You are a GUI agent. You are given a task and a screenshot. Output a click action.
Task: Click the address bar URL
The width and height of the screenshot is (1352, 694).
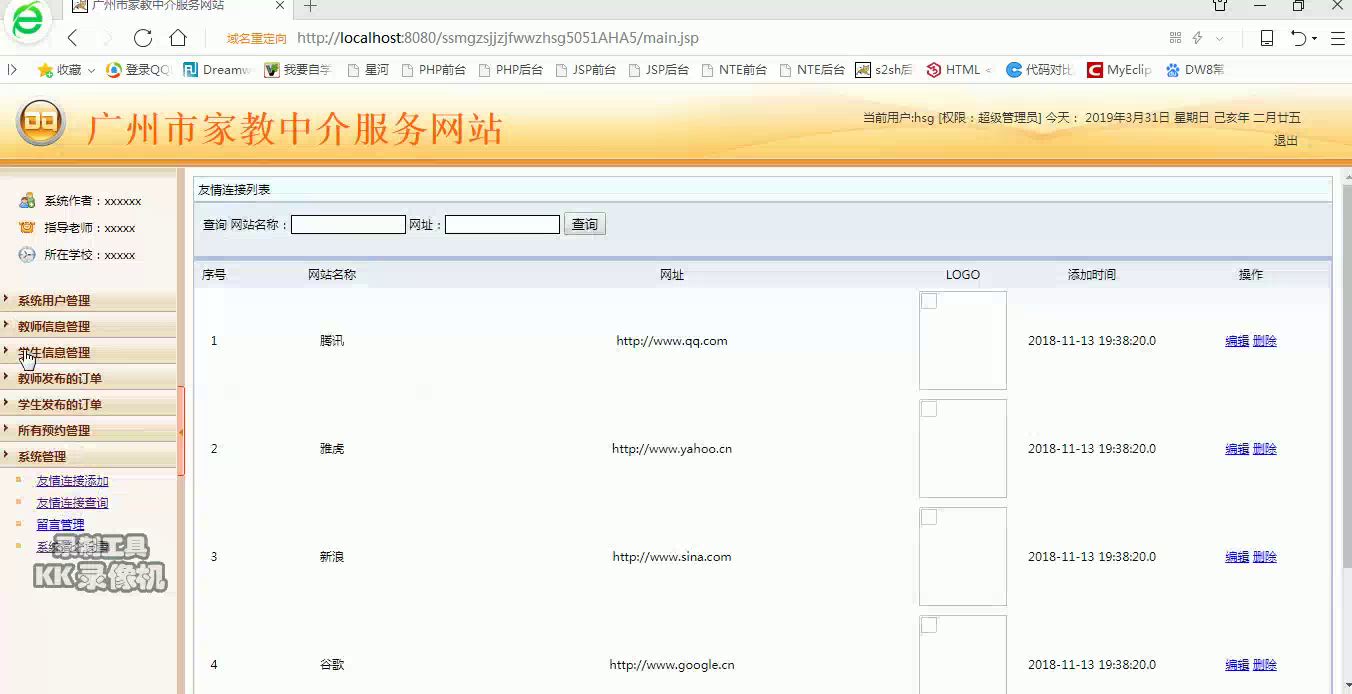498,38
